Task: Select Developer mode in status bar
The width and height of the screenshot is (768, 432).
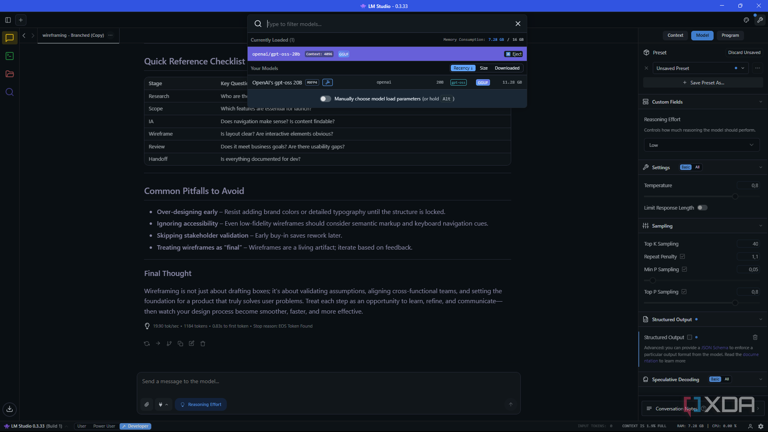Action: pyautogui.click(x=136, y=426)
